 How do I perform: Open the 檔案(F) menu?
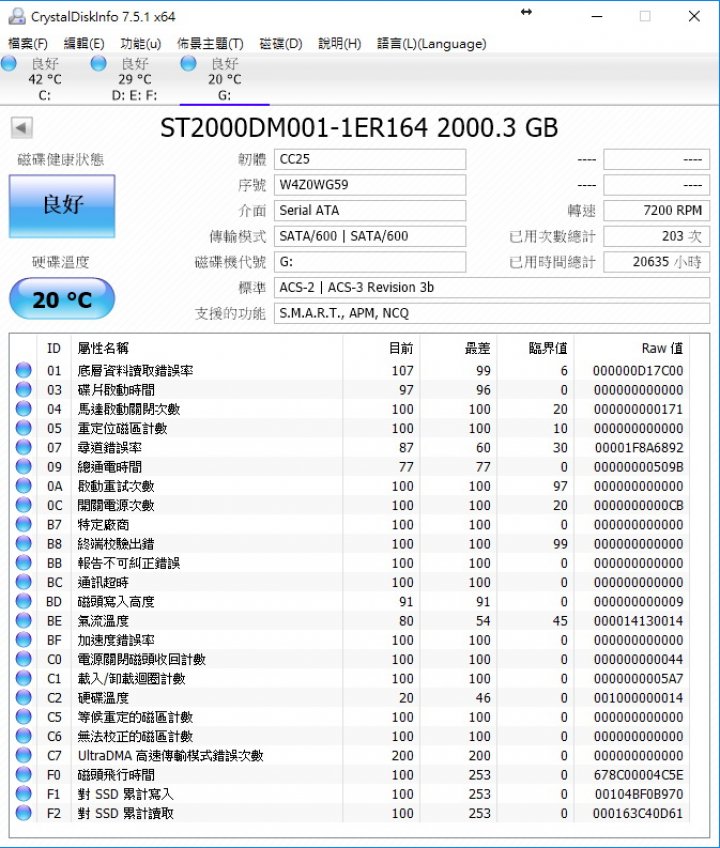[x=28, y=44]
